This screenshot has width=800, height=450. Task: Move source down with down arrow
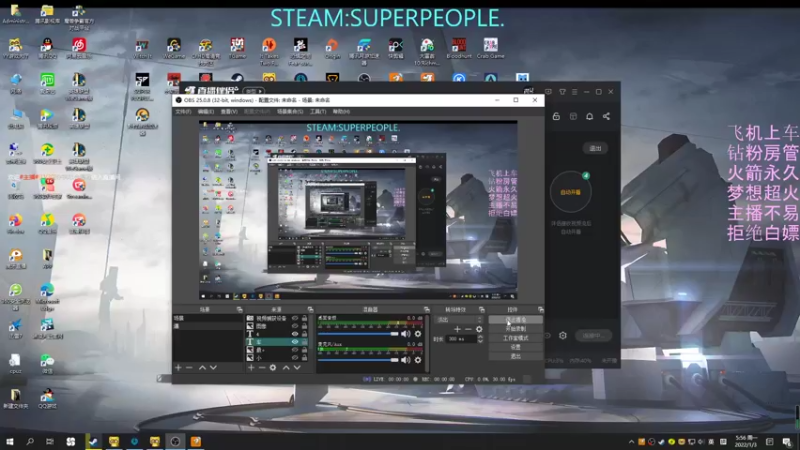(297, 367)
